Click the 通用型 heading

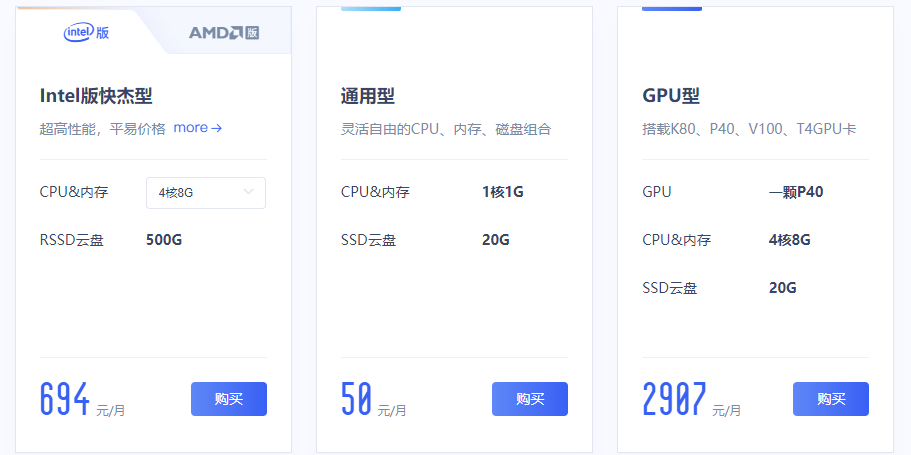pyautogui.click(x=368, y=96)
